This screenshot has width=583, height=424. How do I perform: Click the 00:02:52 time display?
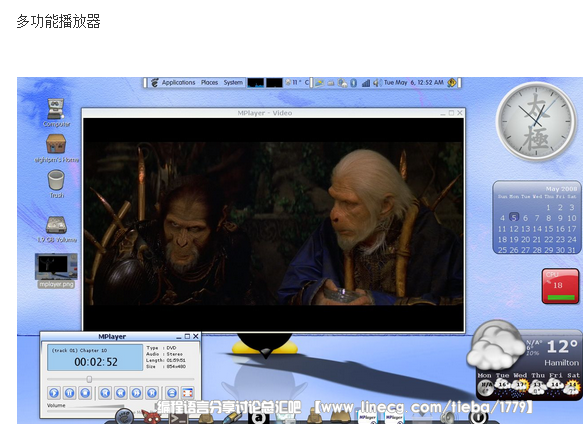pyautogui.click(x=96, y=362)
